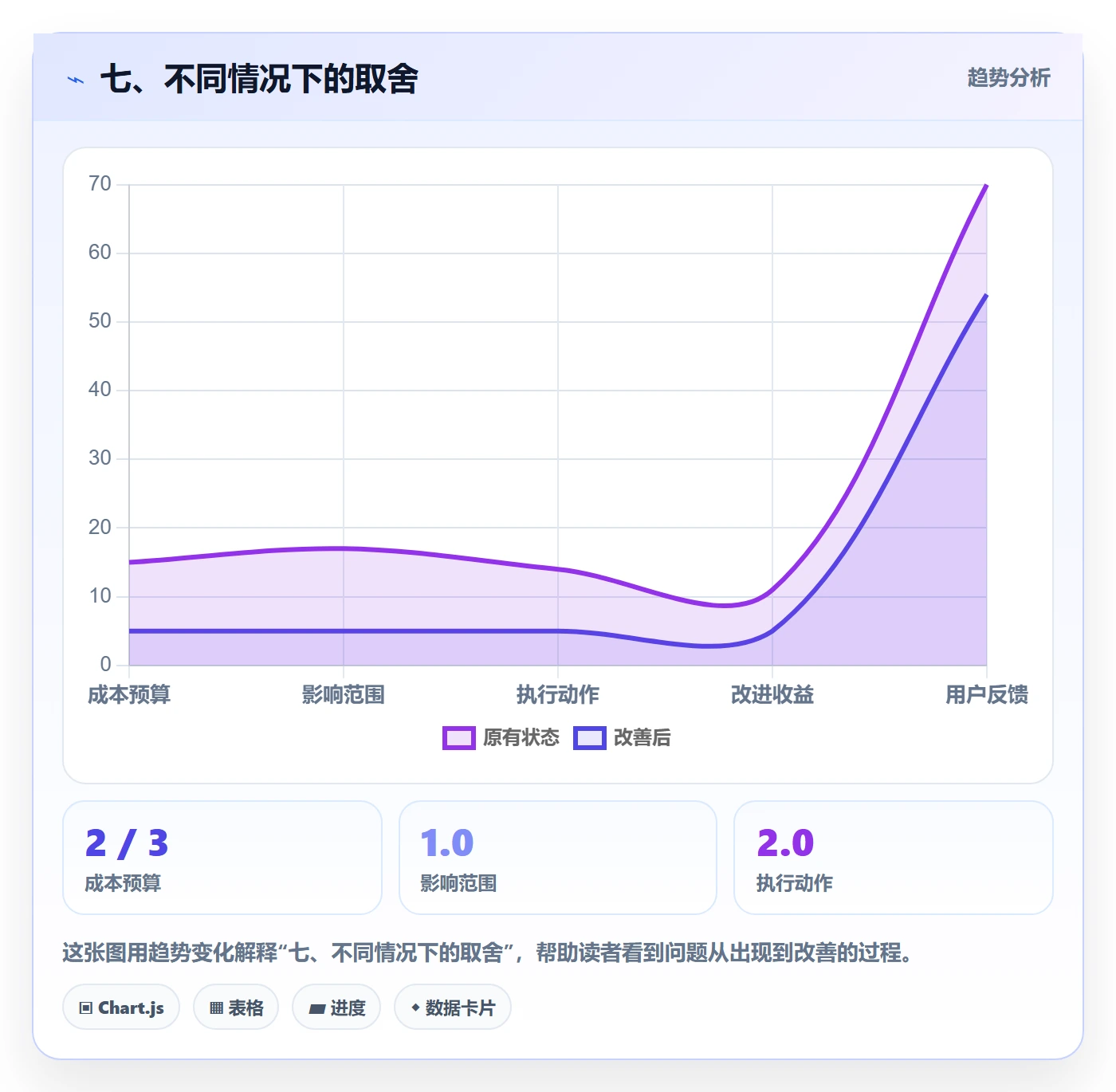Click the blue line's endpoint at 用户反馈
Screen dimensions: 1116x1092
point(986,296)
